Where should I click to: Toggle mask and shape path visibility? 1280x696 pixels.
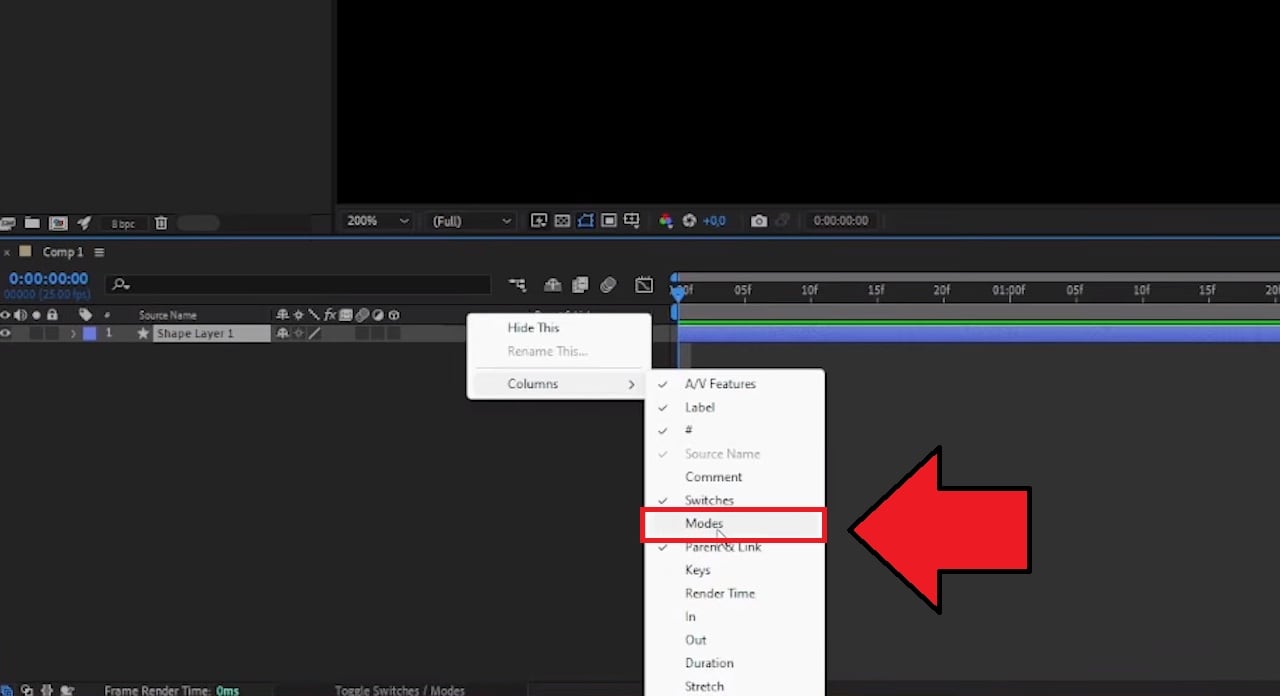click(585, 220)
